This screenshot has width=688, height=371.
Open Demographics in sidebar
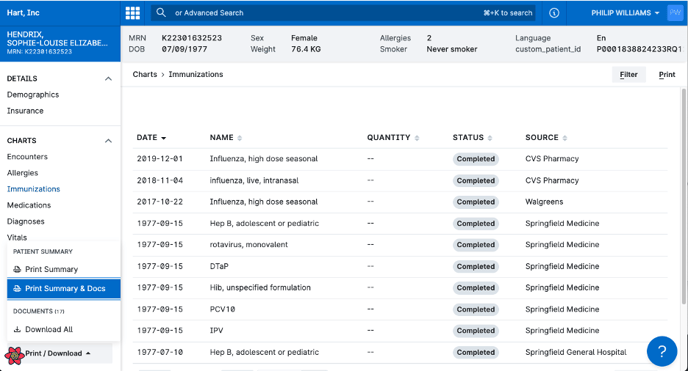tap(33, 95)
